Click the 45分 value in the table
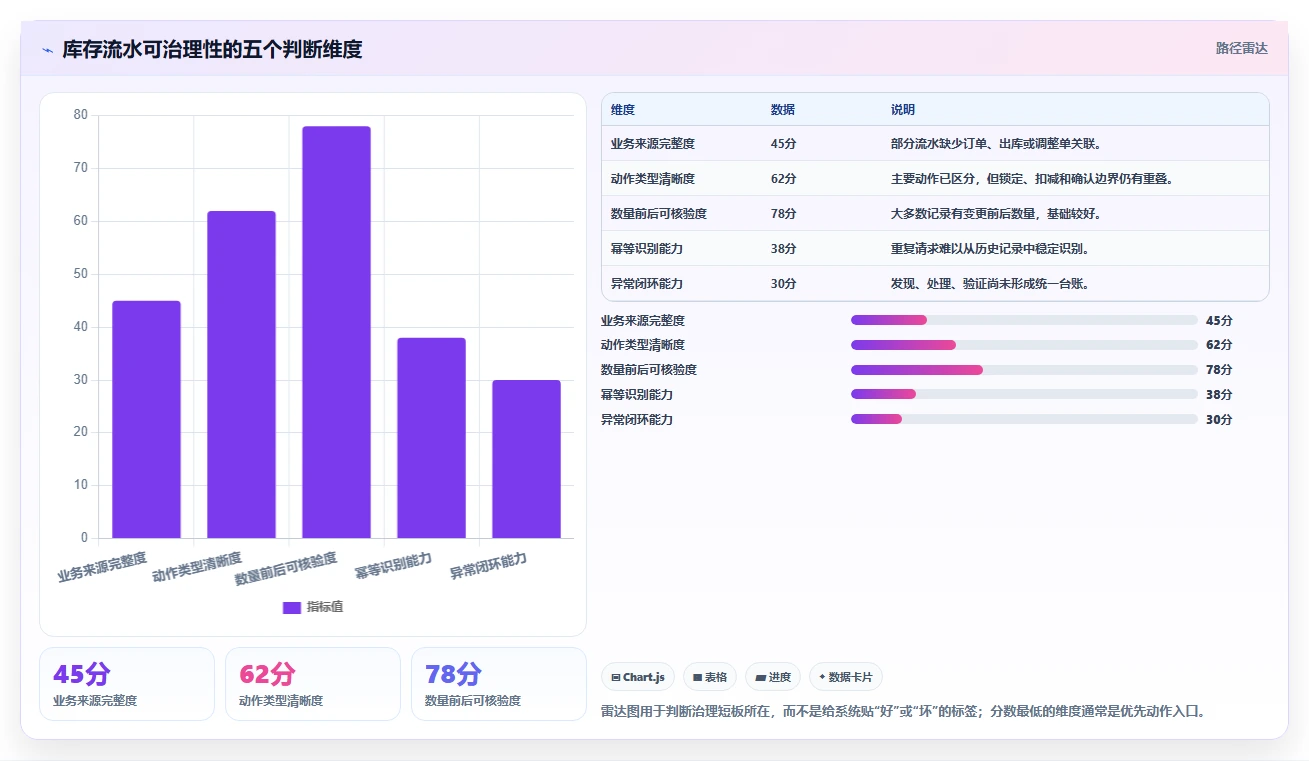Viewport: 1309px width, 761px height. (783, 144)
